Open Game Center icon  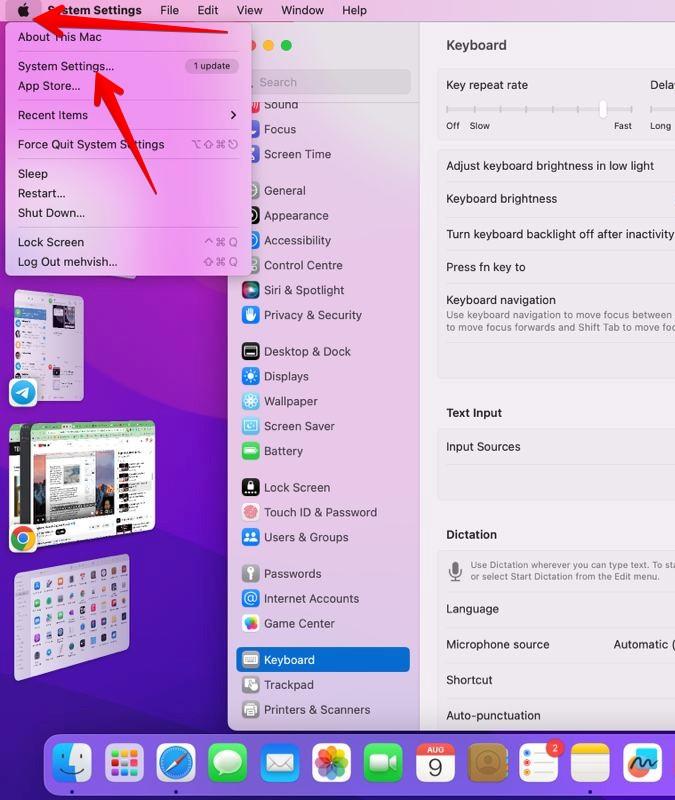click(251, 623)
